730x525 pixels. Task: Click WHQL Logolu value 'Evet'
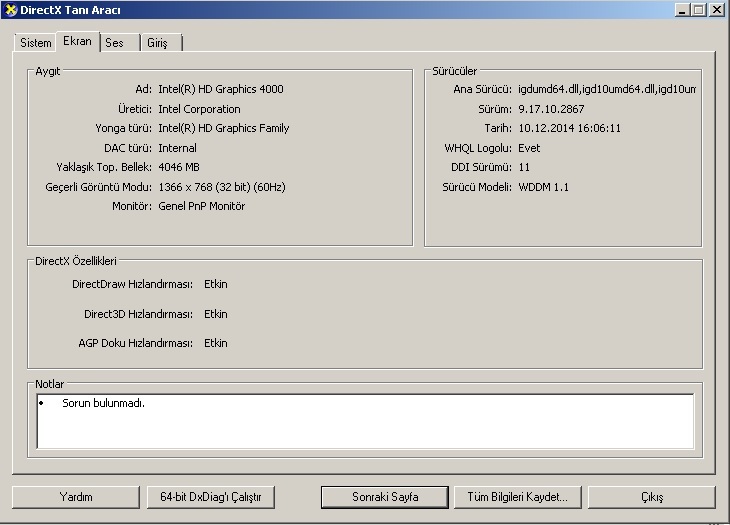click(529, 148)
